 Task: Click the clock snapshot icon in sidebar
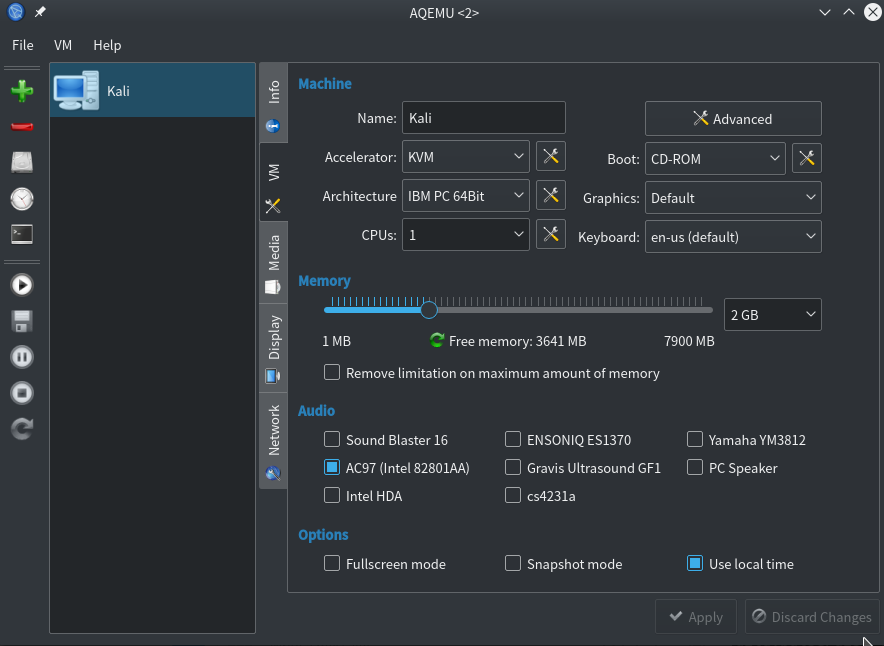21,199
